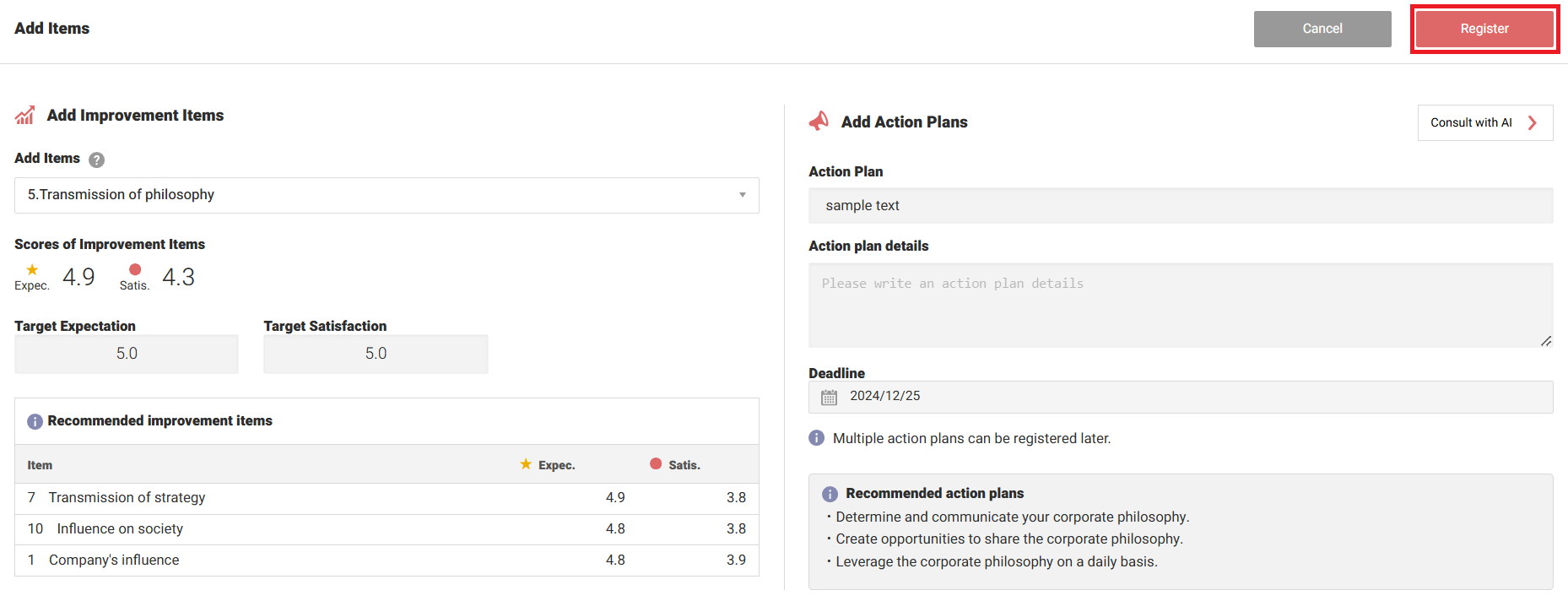The image size is (1568, 601).
Task: Click the red Satis. score dot
Action: pyautogui.click(x=135, y=270)
